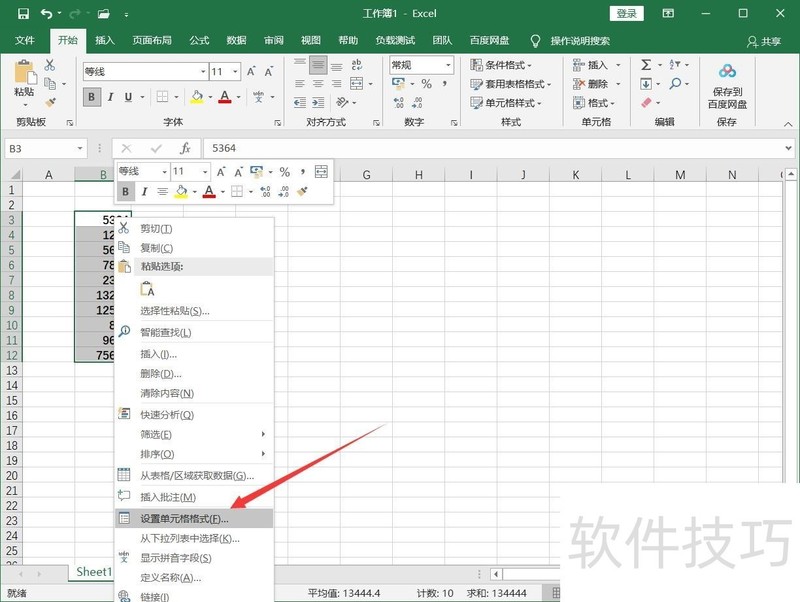
Task: Click the merge and center icon in mini toolbar
Action: coord(321,172)
